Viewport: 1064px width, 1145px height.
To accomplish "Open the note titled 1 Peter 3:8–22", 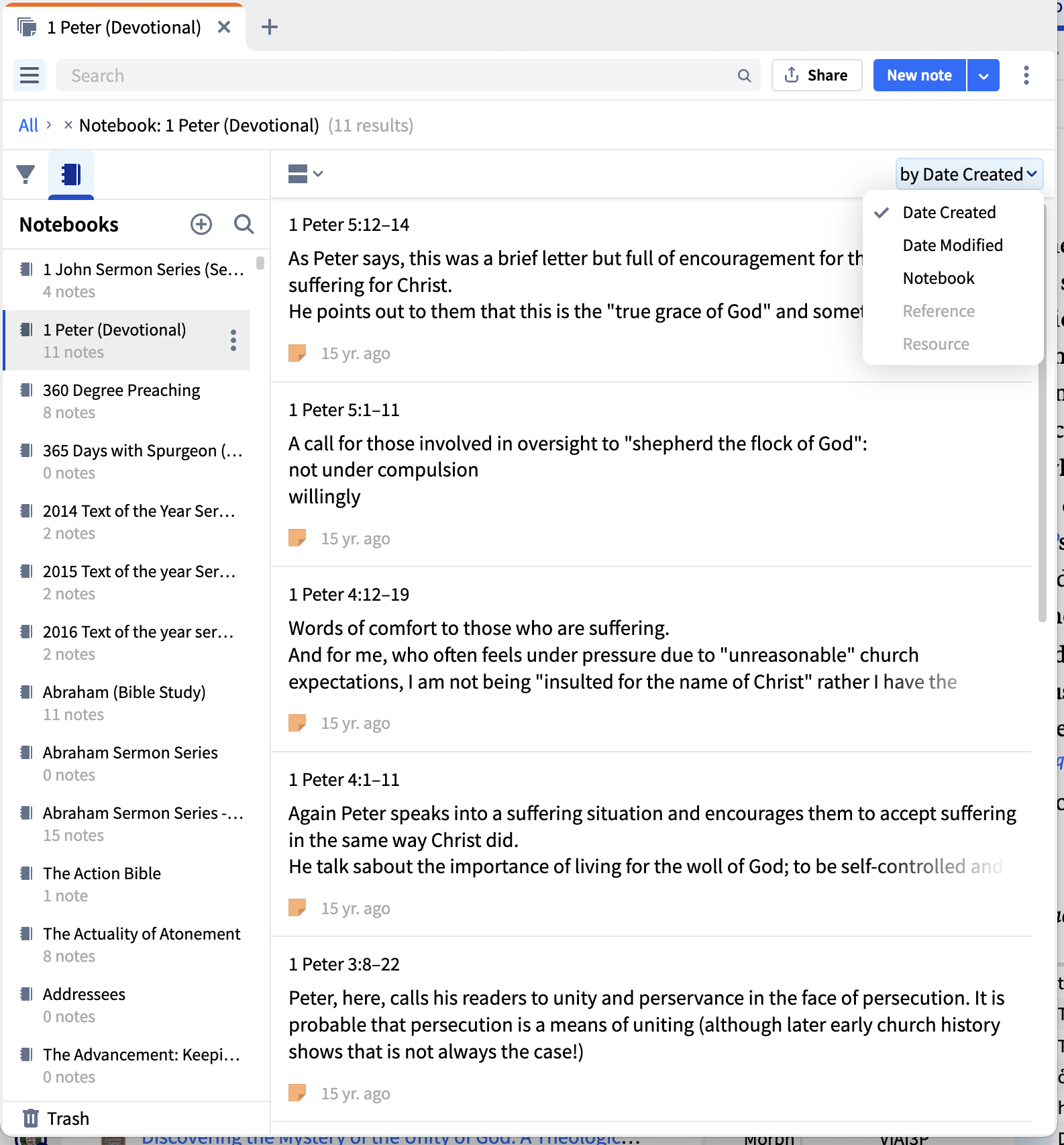I will tap(344, 964).
